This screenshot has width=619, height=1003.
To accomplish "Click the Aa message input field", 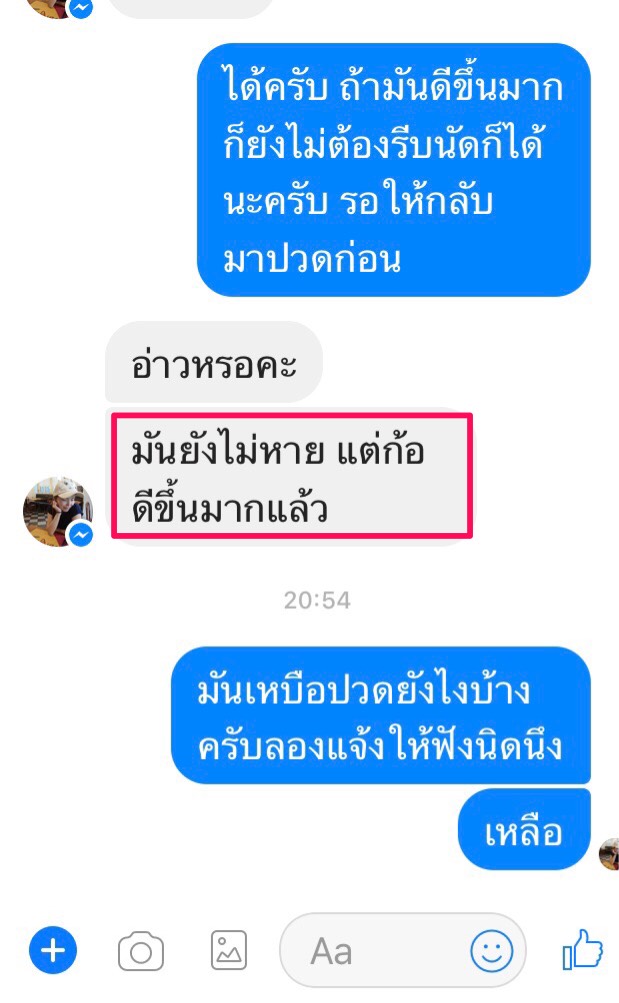I will tap(403, 951).
